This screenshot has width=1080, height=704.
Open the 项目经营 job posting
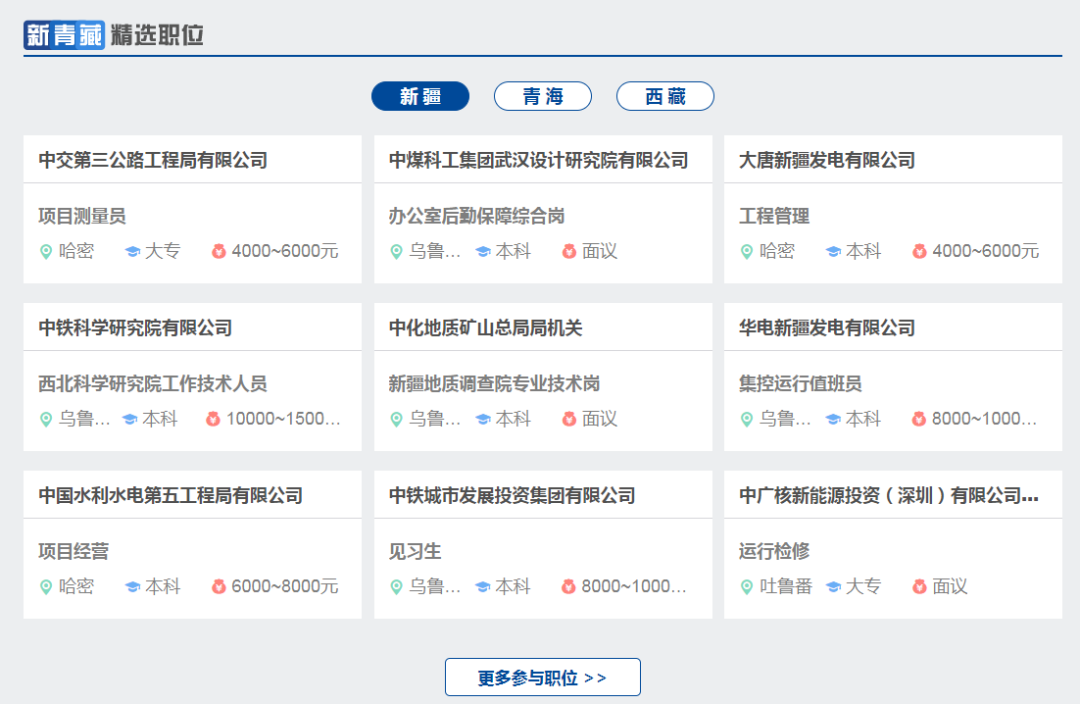point(74,551)
